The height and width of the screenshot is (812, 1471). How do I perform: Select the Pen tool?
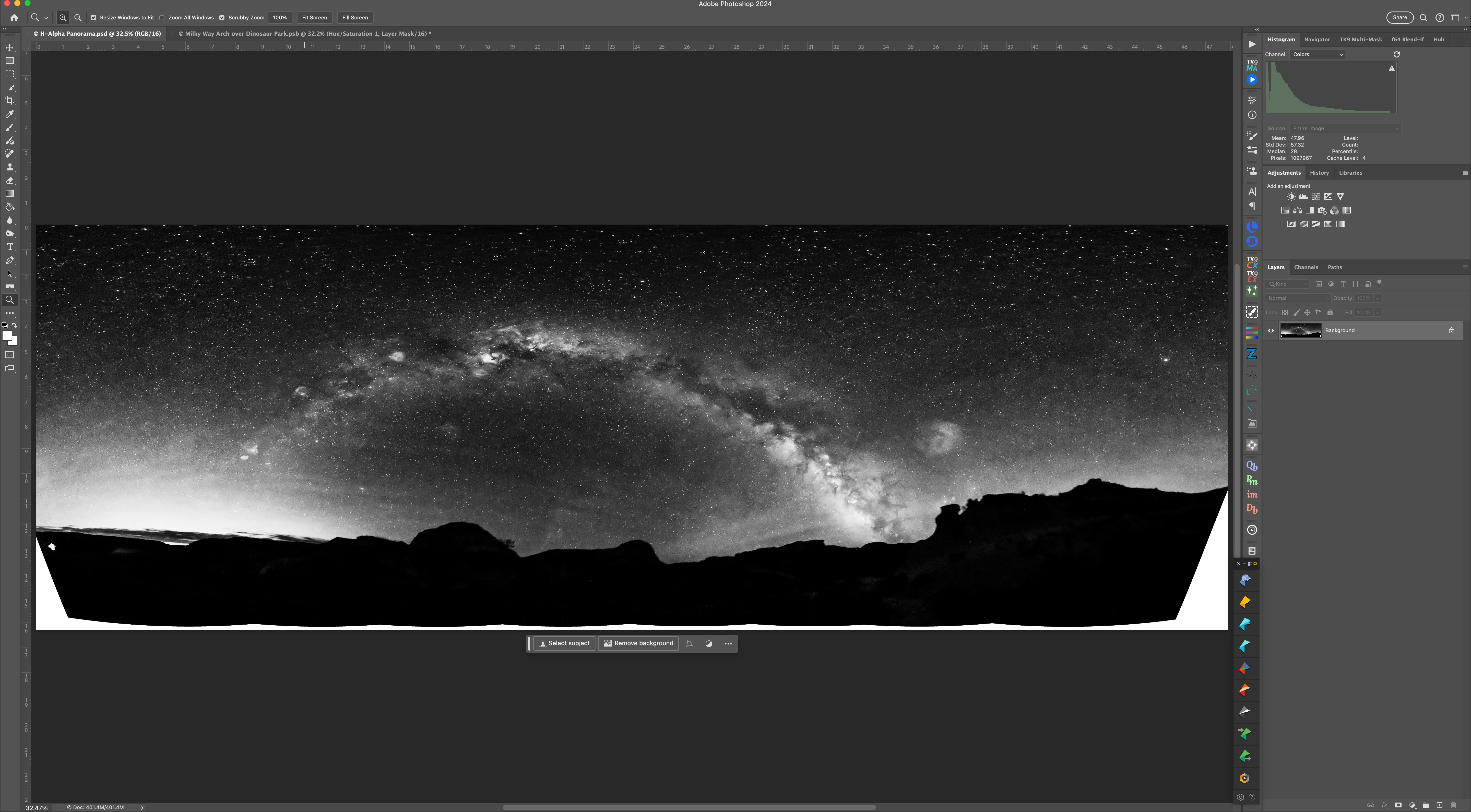point(10,260)
